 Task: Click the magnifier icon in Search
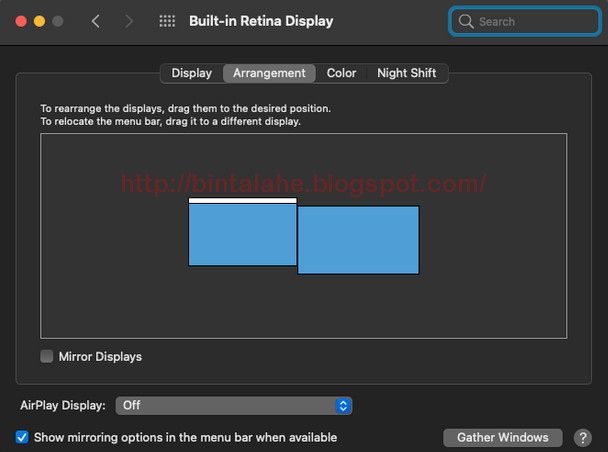coord(466,21)
